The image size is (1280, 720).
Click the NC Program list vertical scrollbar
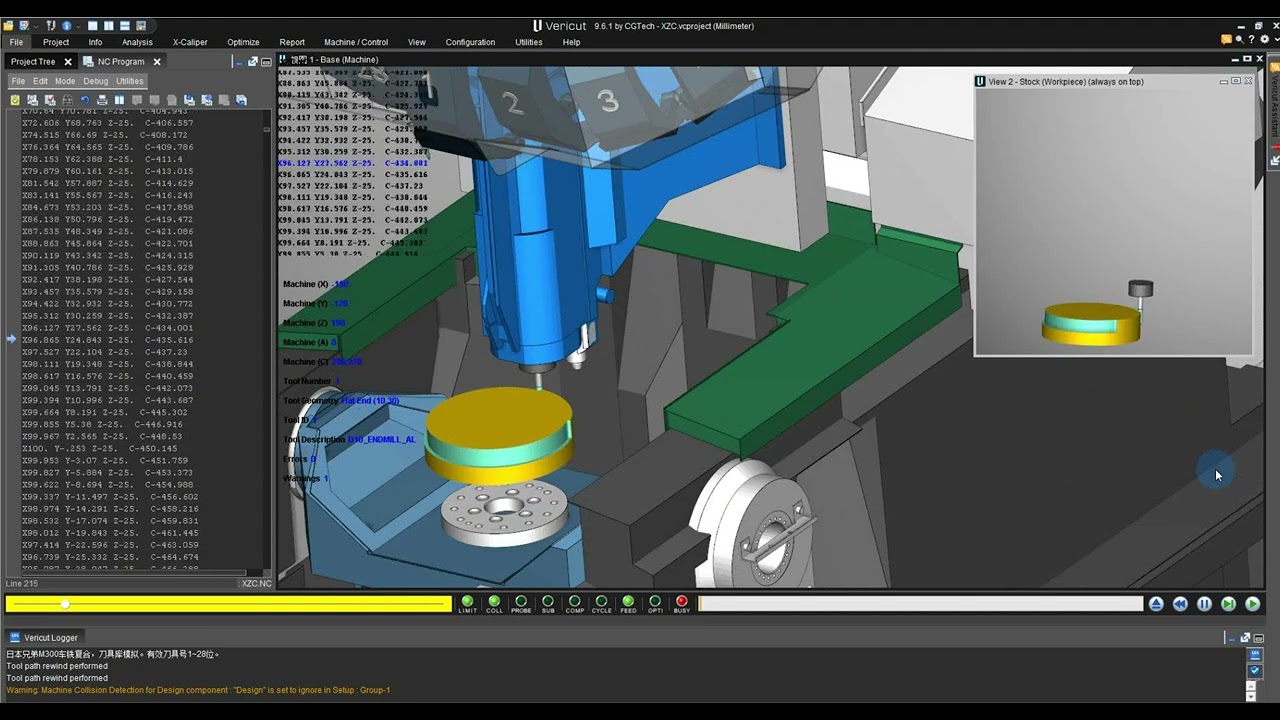coord(267,340)
